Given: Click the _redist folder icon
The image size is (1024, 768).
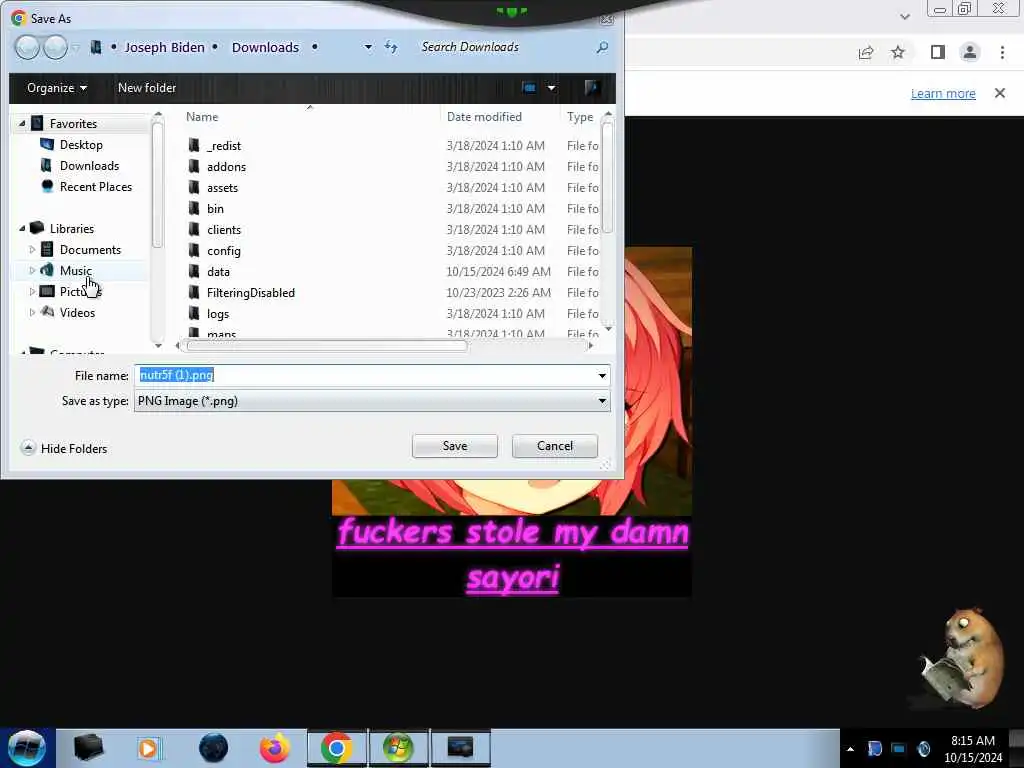Looking at the screenshot, I should pos(194,145).
